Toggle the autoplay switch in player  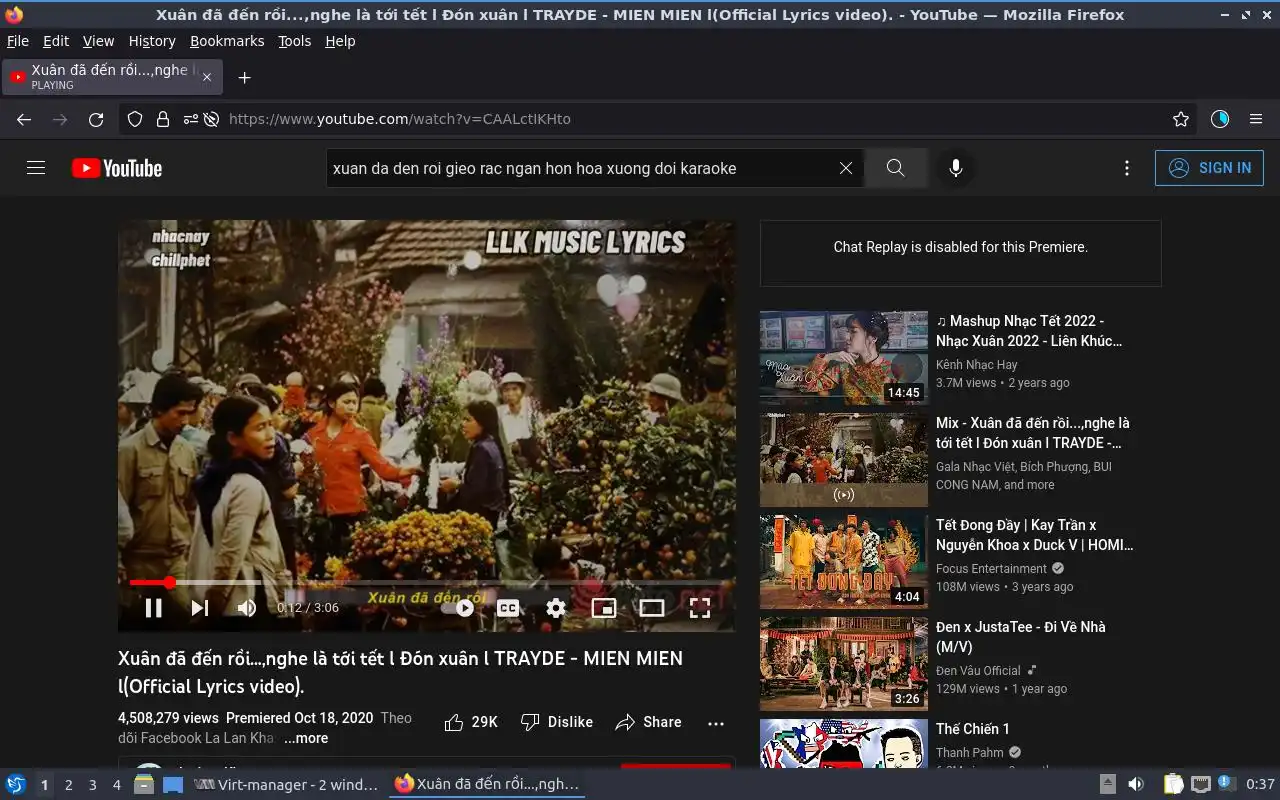[457, 607]
